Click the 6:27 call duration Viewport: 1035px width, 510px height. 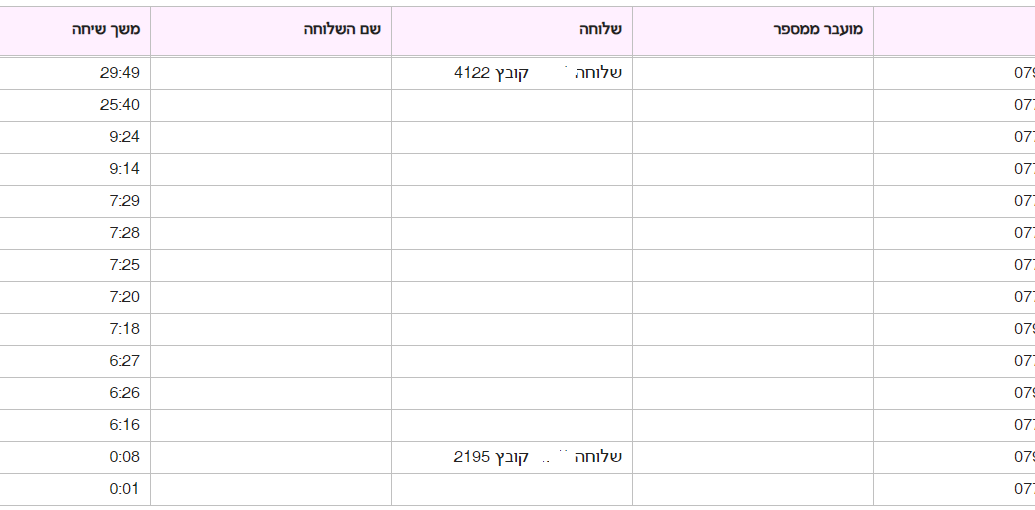tap(124, 361)
